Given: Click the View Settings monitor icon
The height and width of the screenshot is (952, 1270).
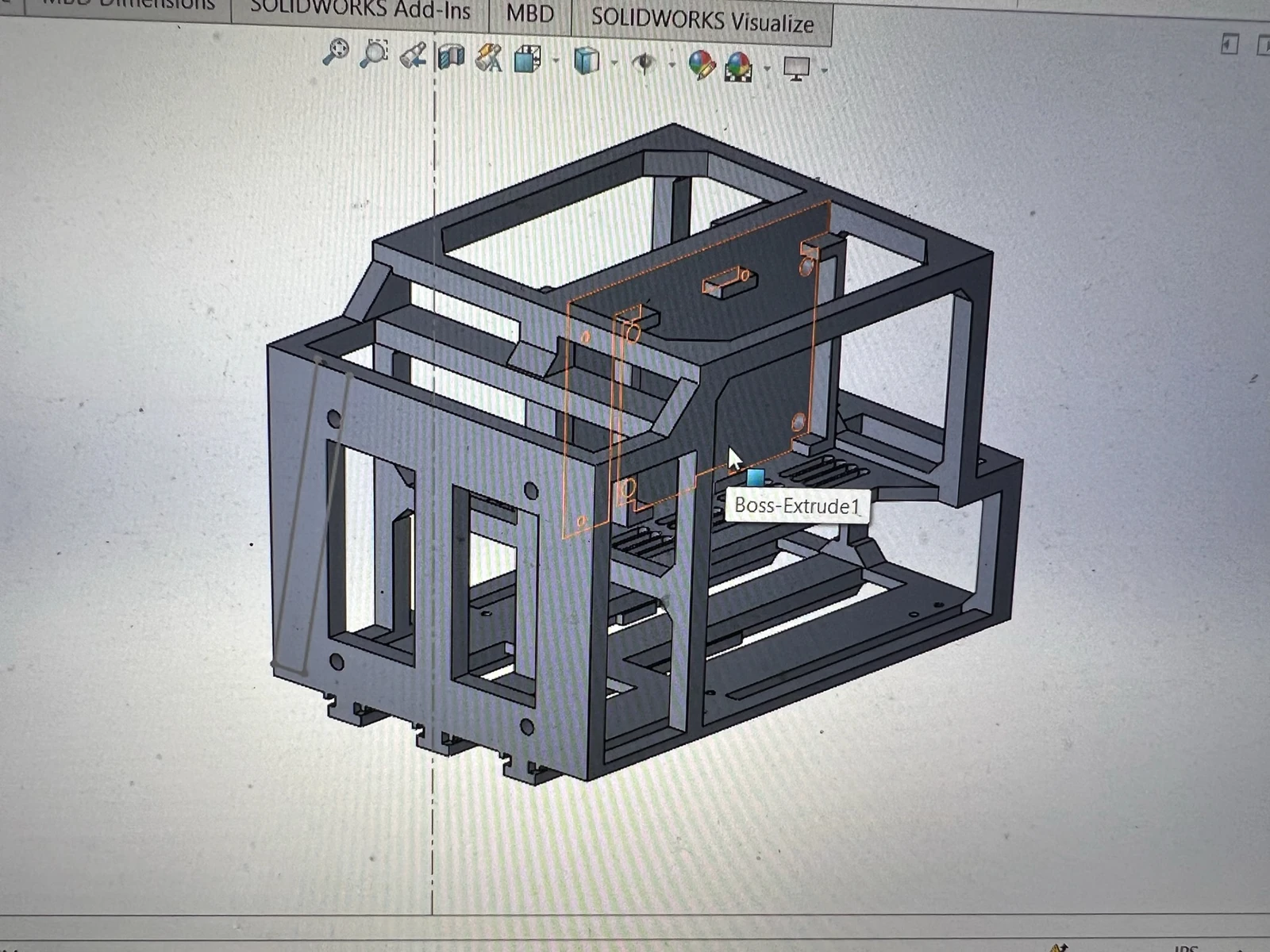Looking at the screenshot, I should (x=797, y=68).
